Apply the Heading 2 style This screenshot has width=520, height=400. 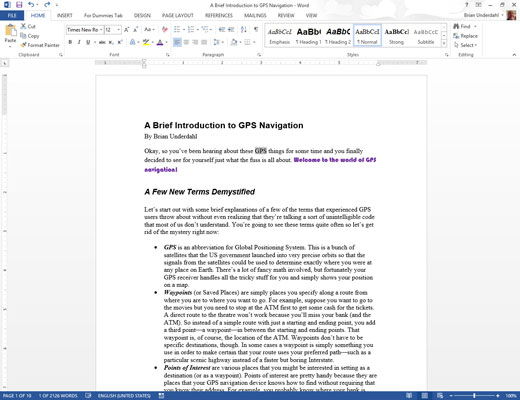(x=338, y=35)
